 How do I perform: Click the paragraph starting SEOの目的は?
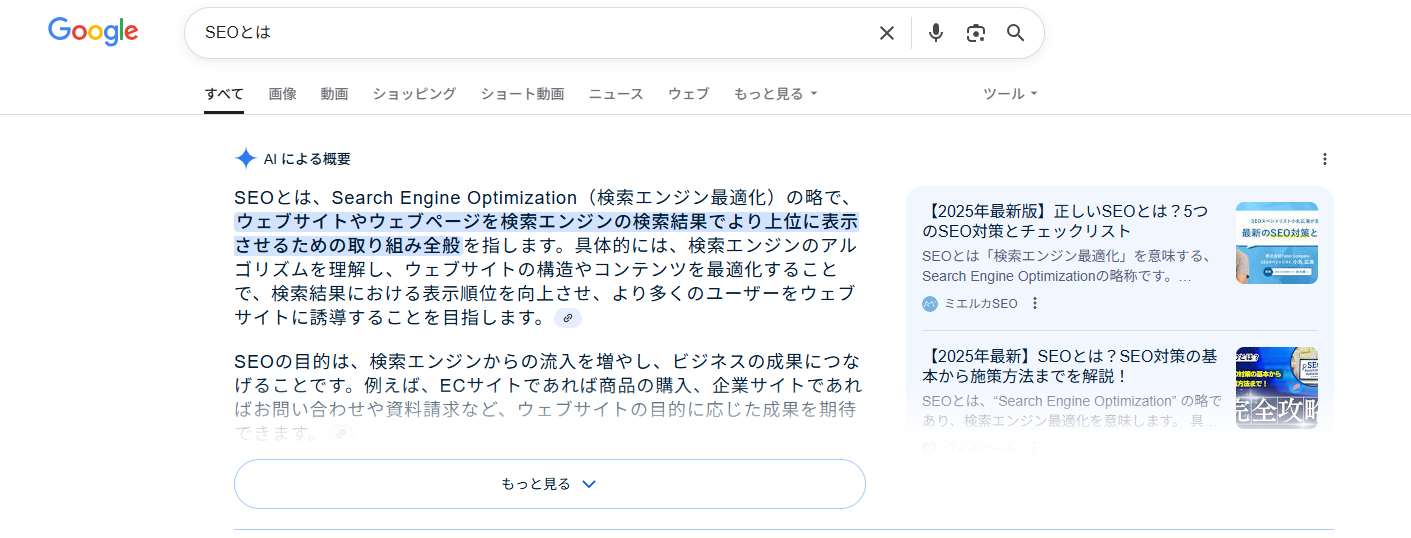coord(546,396)
